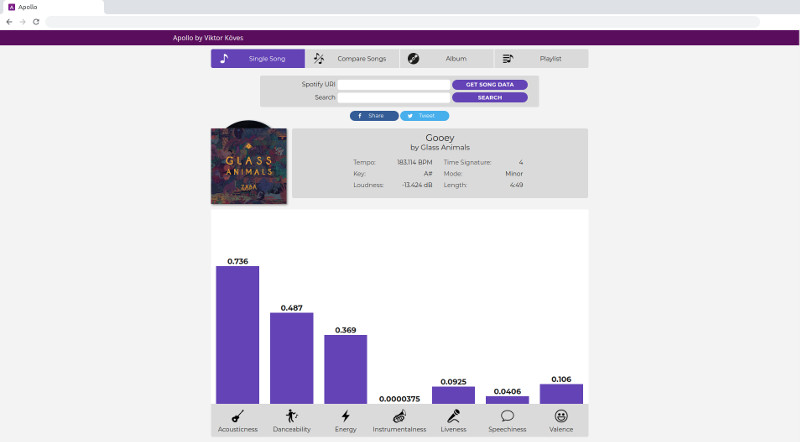Open the Album tab
The width and height of the screenshot is (800, 442).
click(446, 59)
